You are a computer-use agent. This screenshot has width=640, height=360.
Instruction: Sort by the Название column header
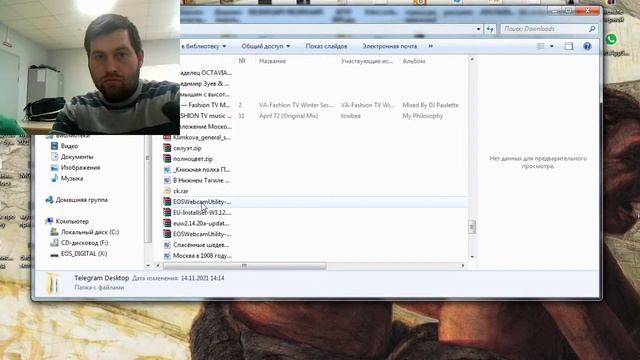(x=272, y=61)
